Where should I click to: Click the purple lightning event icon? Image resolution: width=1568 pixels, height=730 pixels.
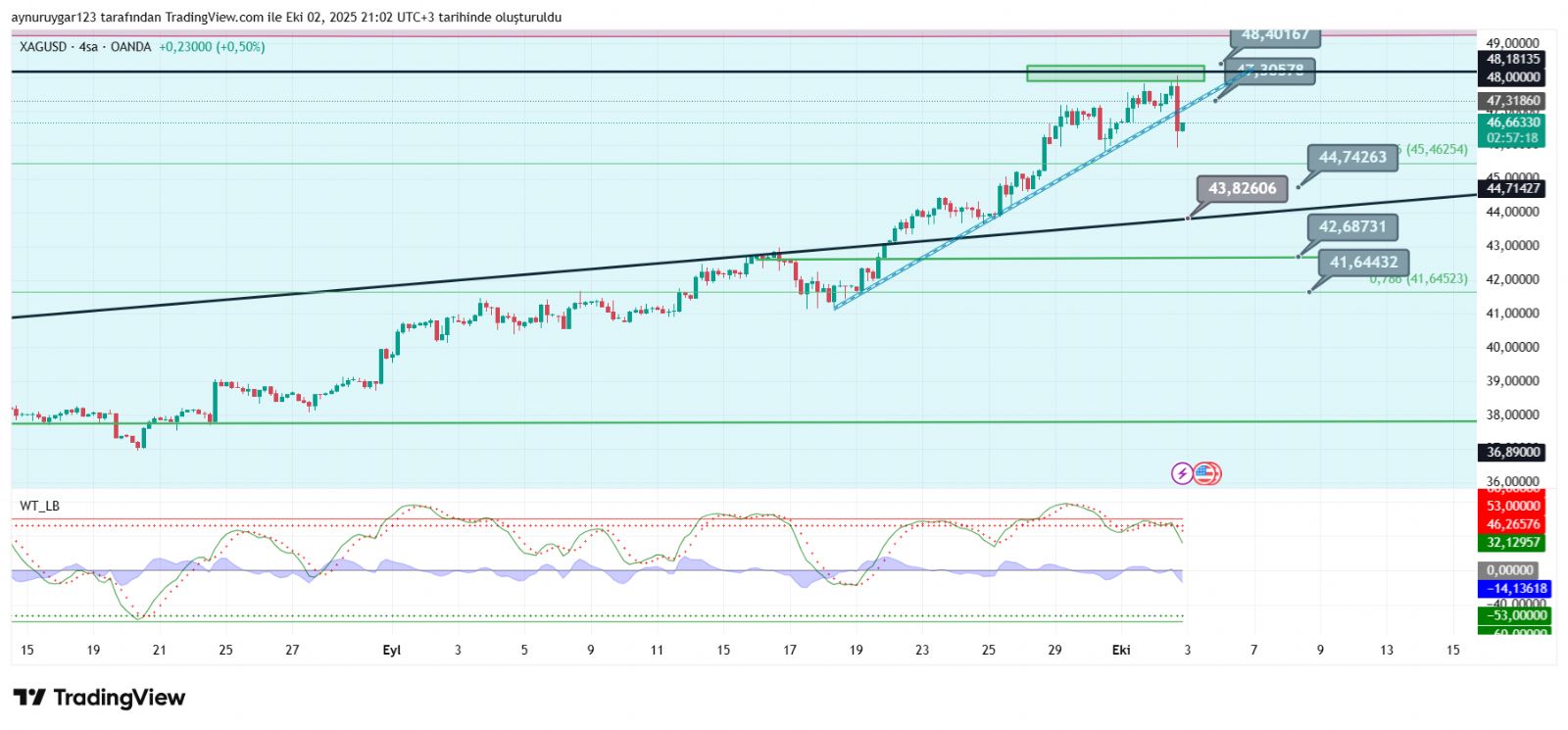[x=1182, y=474]
